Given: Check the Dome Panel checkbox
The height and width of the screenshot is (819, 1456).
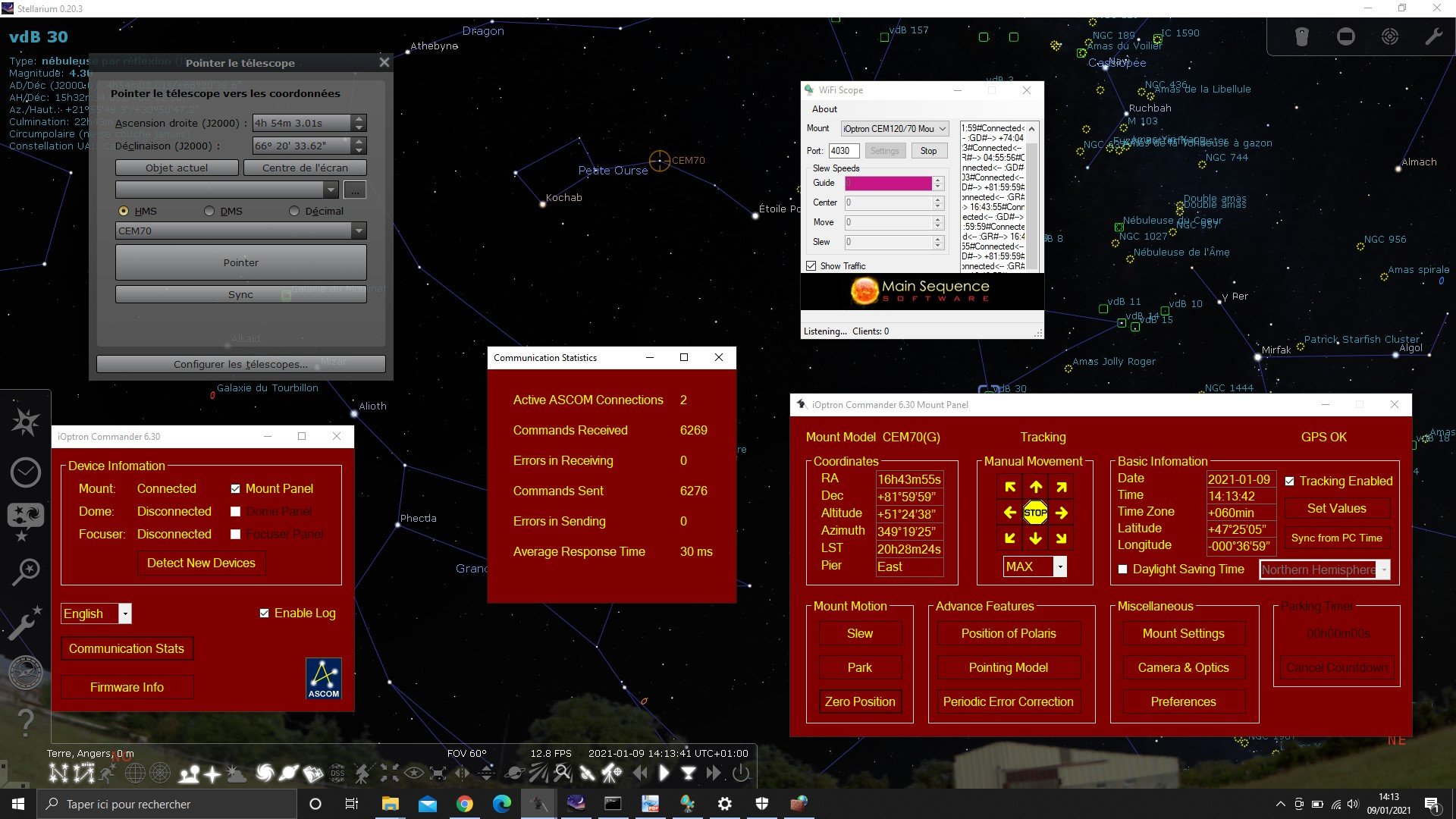Looking at the screenshot, I should point(236,511).
